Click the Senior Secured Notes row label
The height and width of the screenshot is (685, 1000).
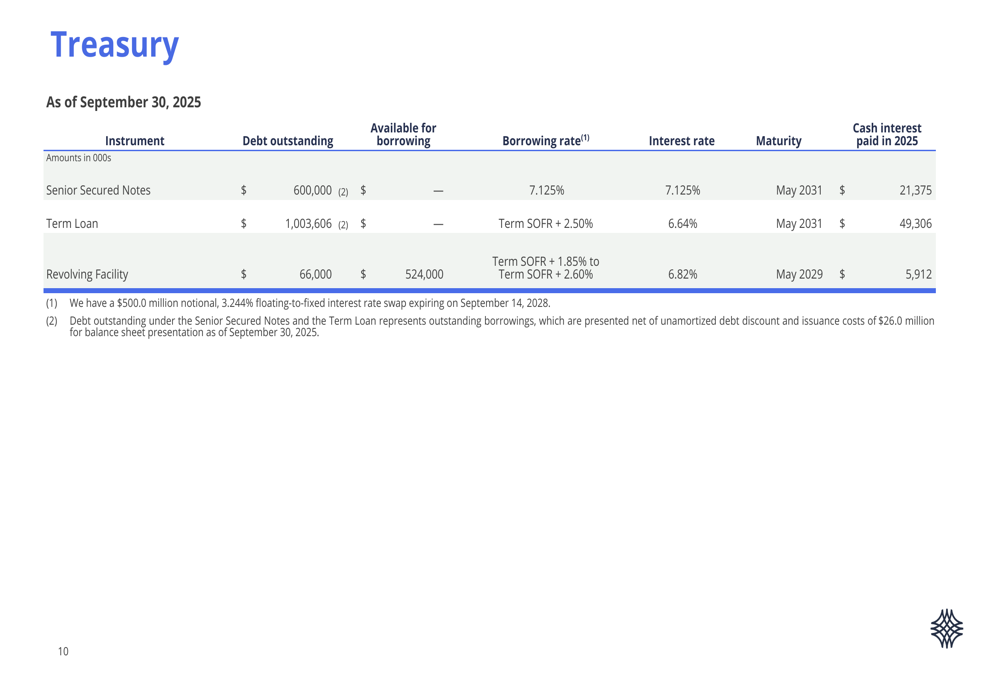pyautogui.click(x=98, y=190)
